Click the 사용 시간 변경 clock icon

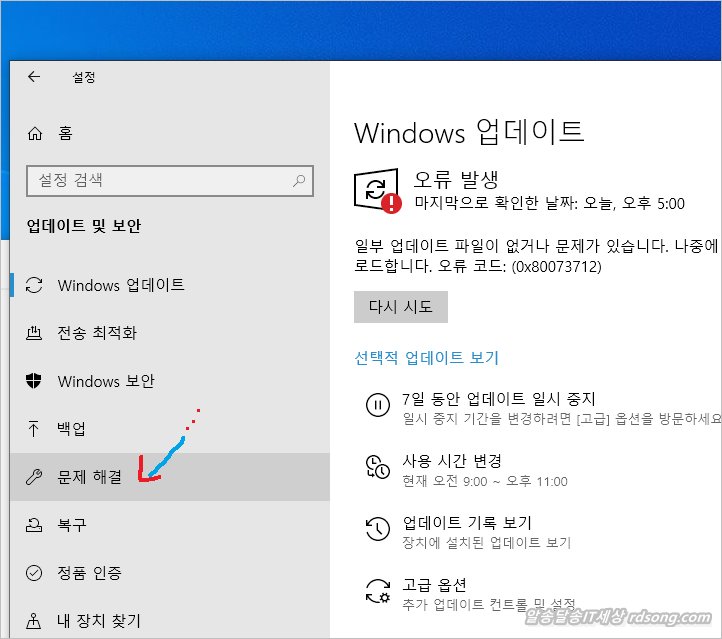coord(378,467)
